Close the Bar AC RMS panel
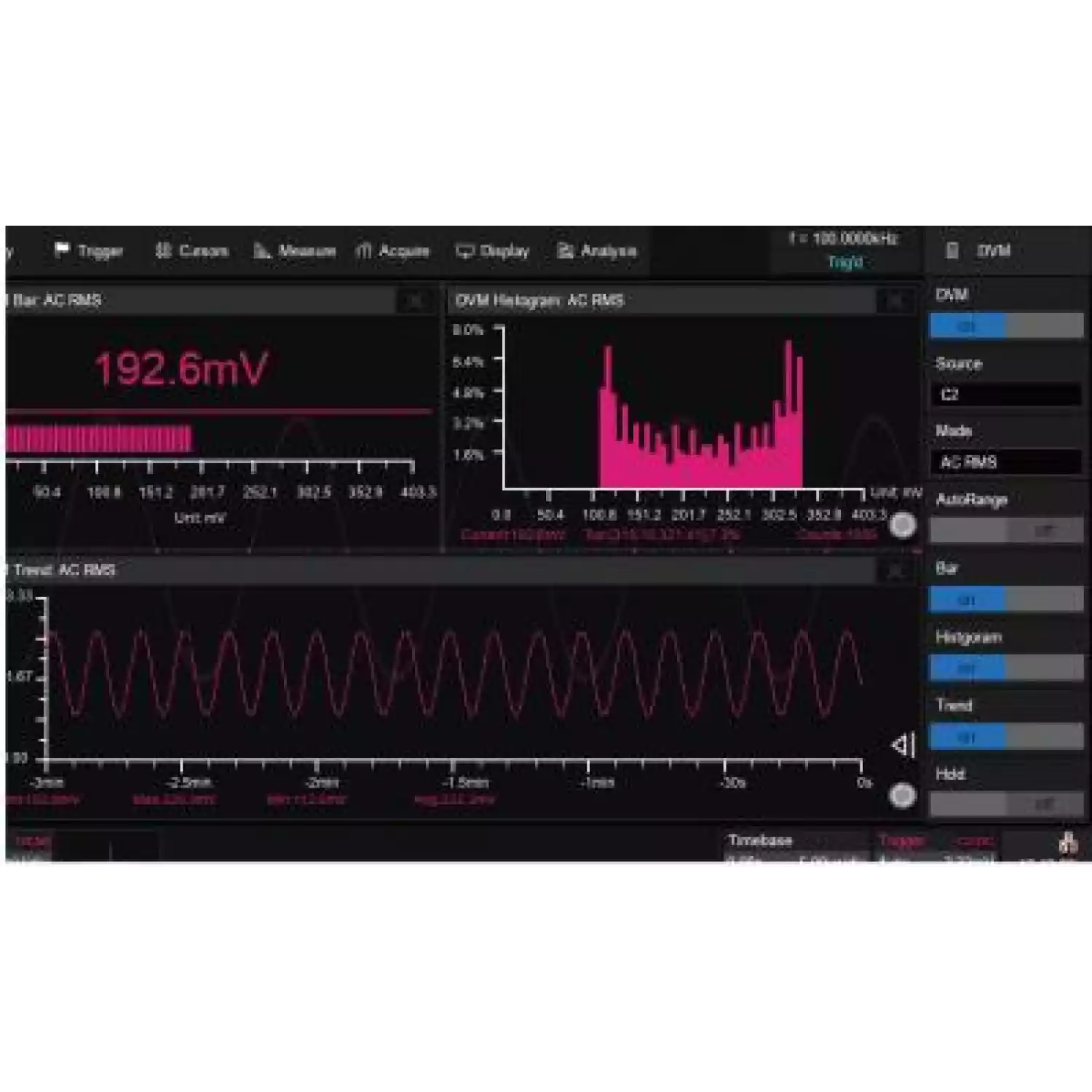The image size is (1092, 1092). coord(415,301)
